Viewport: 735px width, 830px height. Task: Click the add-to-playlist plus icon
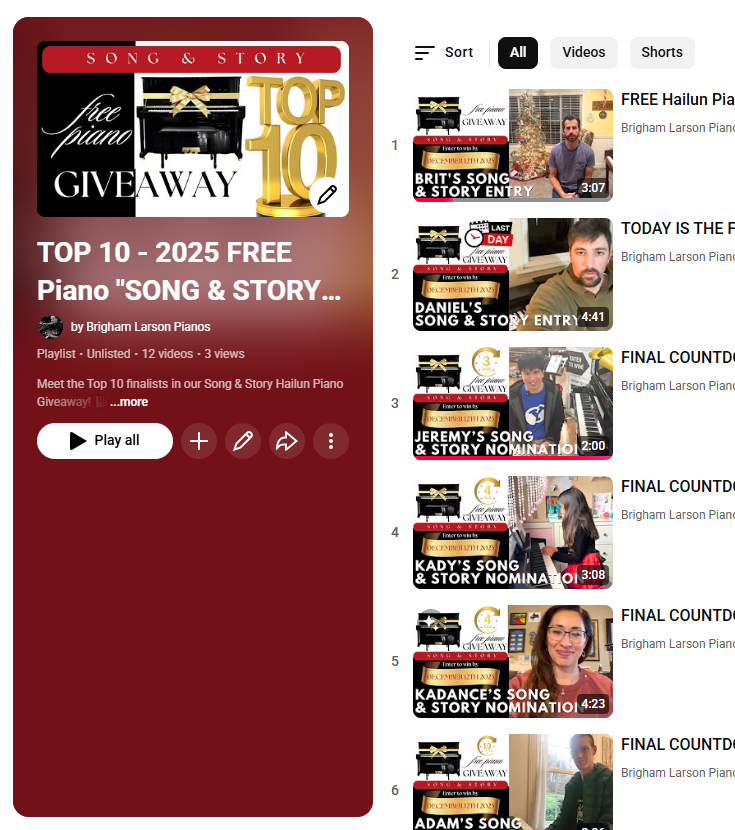(199, 441)
